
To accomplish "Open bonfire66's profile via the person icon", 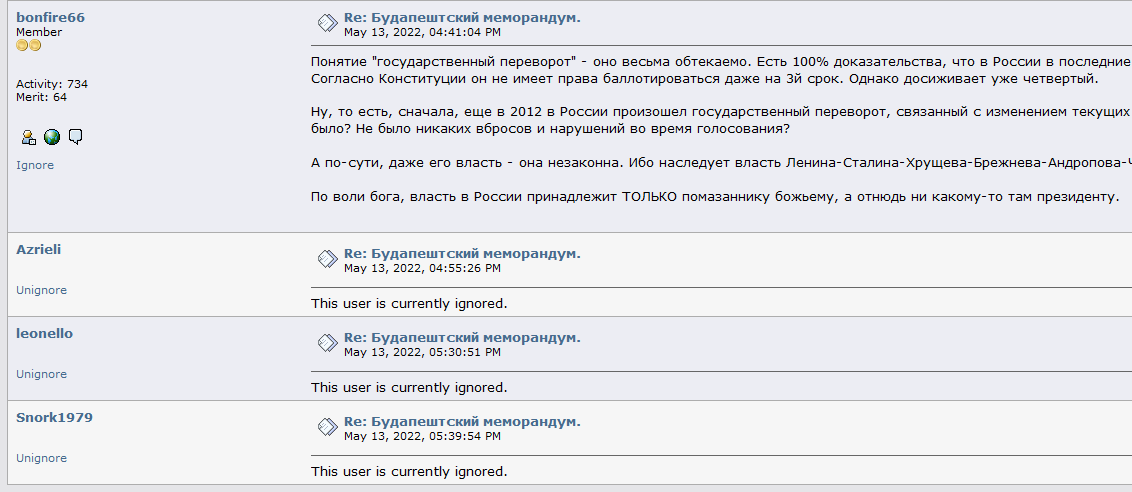I will point(29,137).
